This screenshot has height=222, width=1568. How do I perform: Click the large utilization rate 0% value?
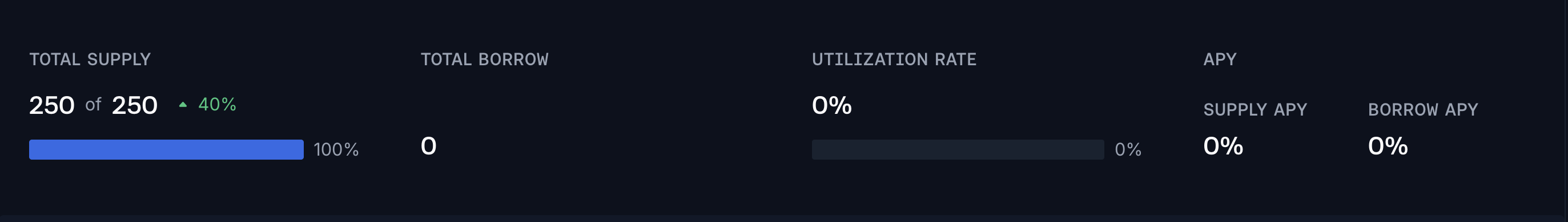(831, 105)
